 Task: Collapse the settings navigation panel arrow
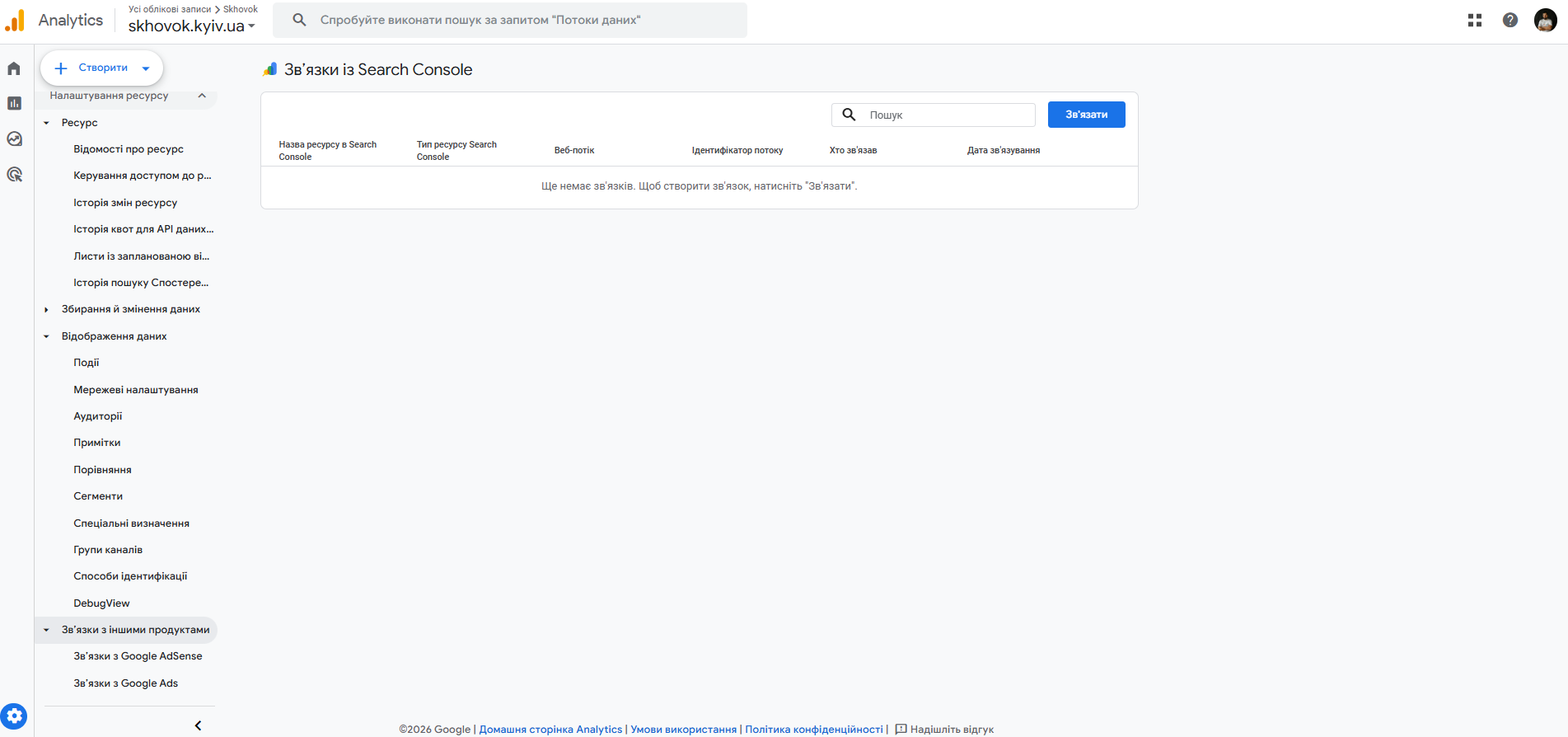pyautogui.click(x=198, y=725)
